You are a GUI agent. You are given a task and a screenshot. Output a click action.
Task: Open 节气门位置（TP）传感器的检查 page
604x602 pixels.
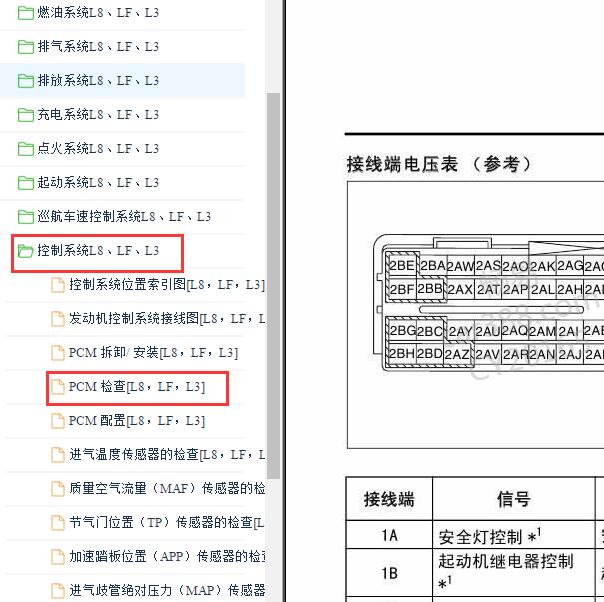tap(167, 523)
